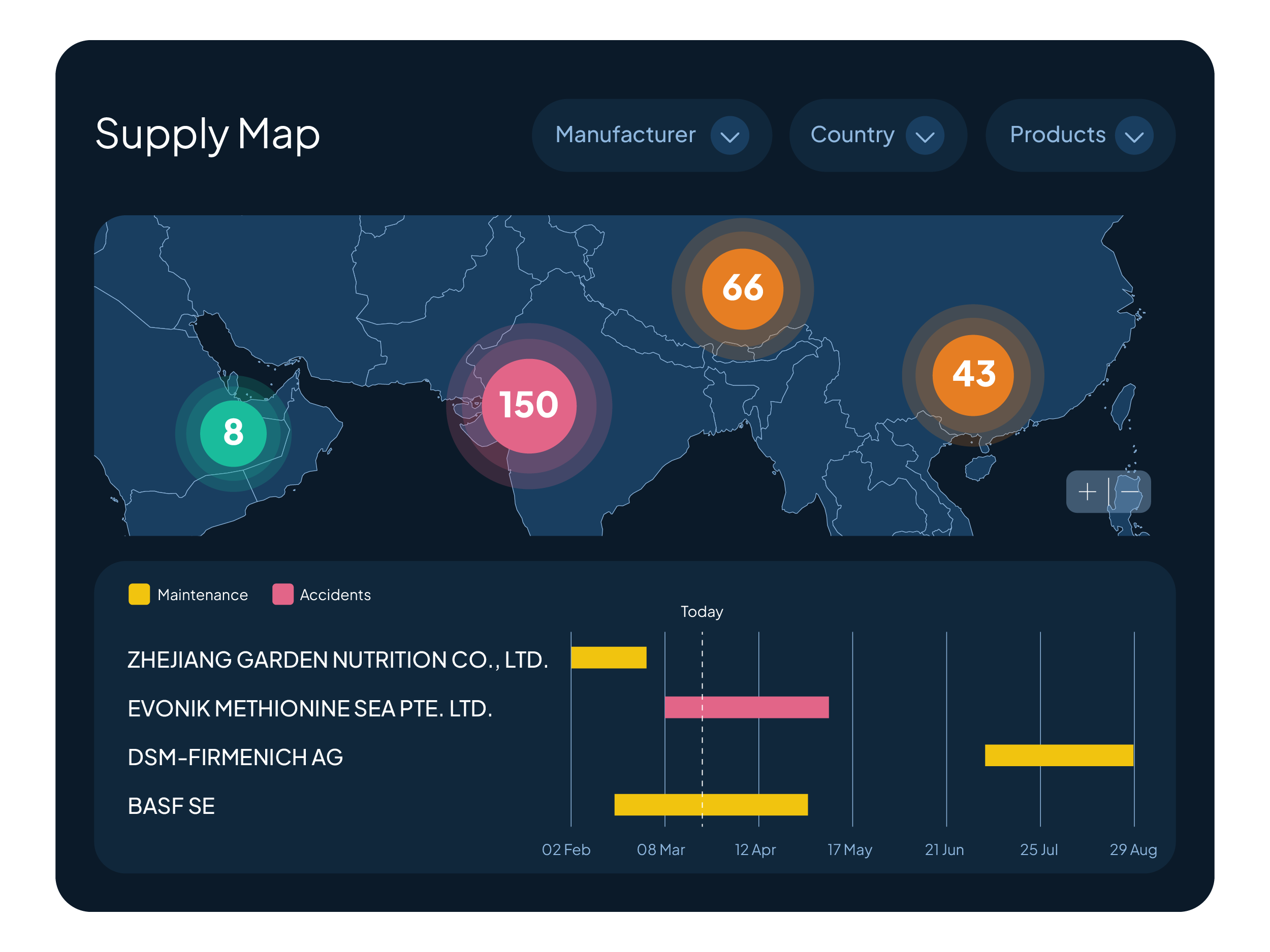The image size is (1270, 952).
Task: Click the Products chevron arrow icon
Action: tap(1133, 136)
